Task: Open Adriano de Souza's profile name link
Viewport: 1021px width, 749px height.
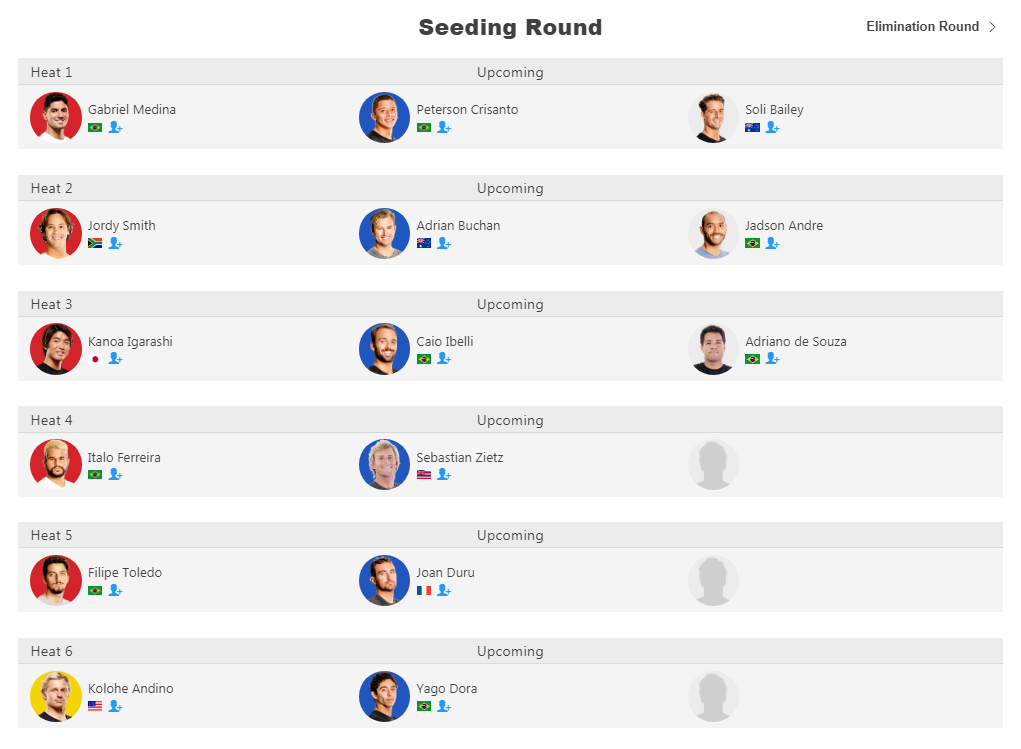Action: (x=796, y=341)
